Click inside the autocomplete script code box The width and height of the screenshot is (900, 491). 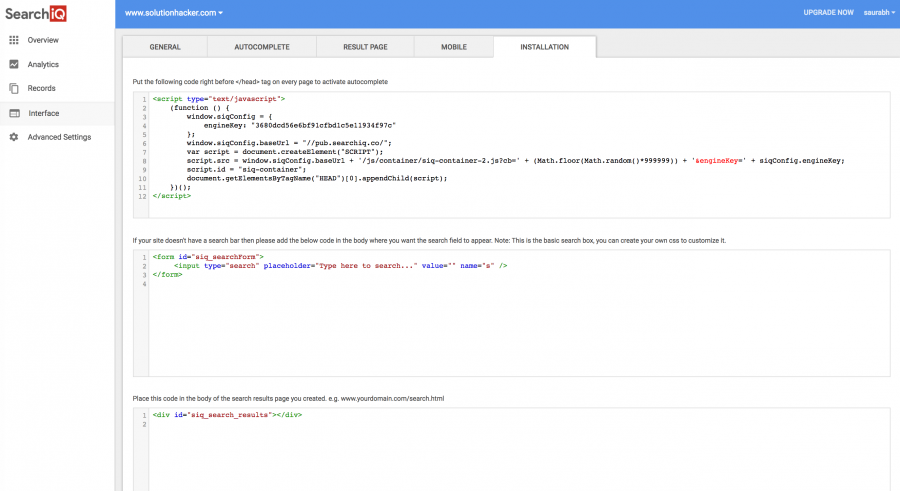[511, 155]
